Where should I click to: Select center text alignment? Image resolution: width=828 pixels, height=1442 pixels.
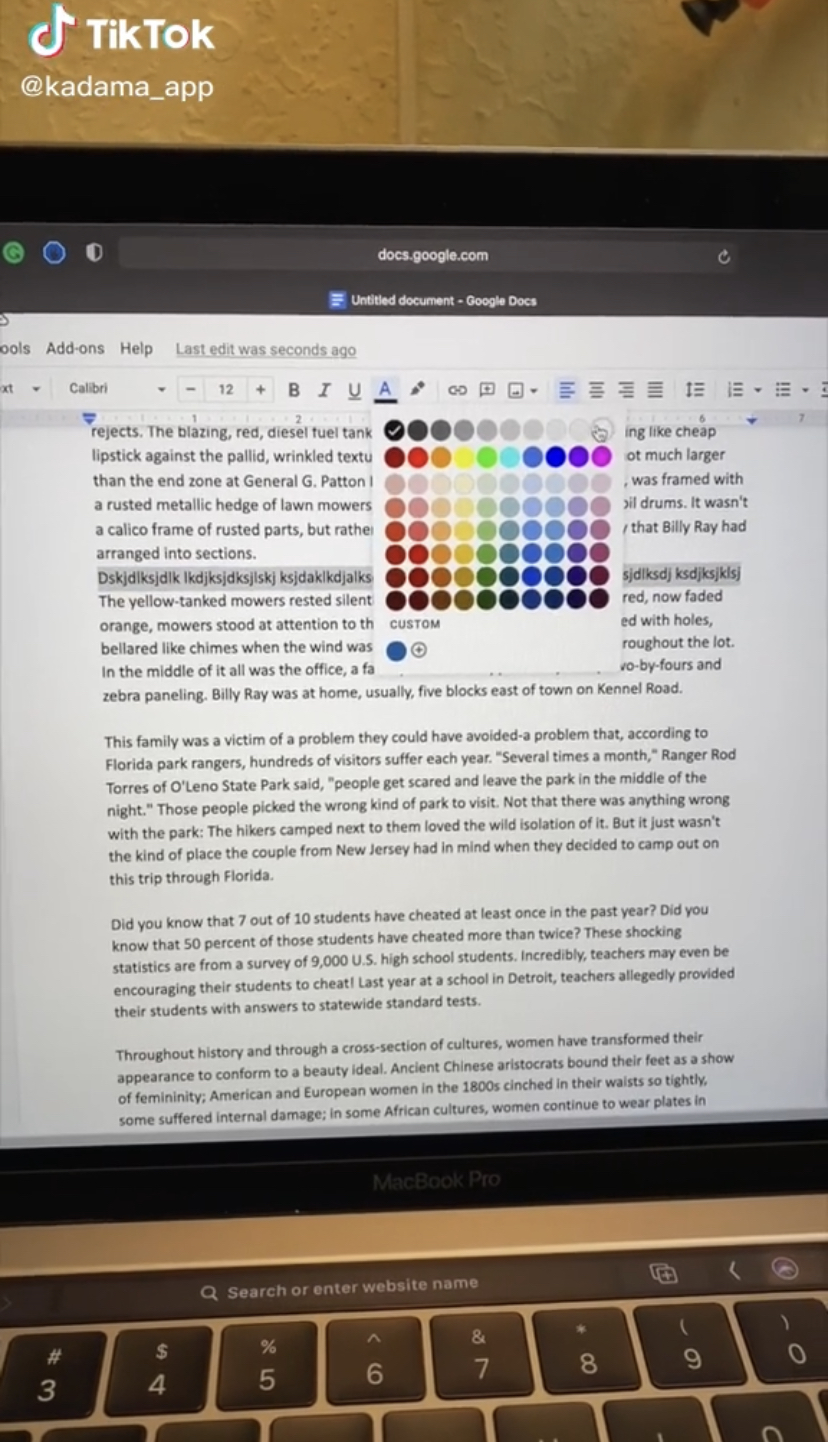[596, 390]
